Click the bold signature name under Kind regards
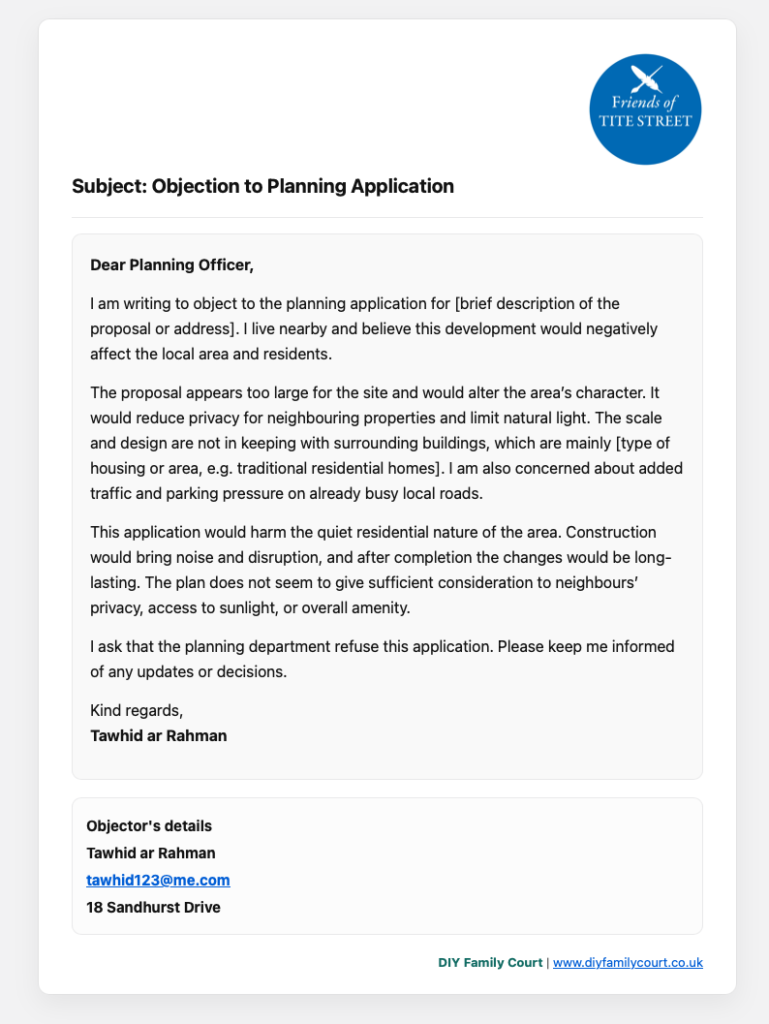 (x=158, y=735)
